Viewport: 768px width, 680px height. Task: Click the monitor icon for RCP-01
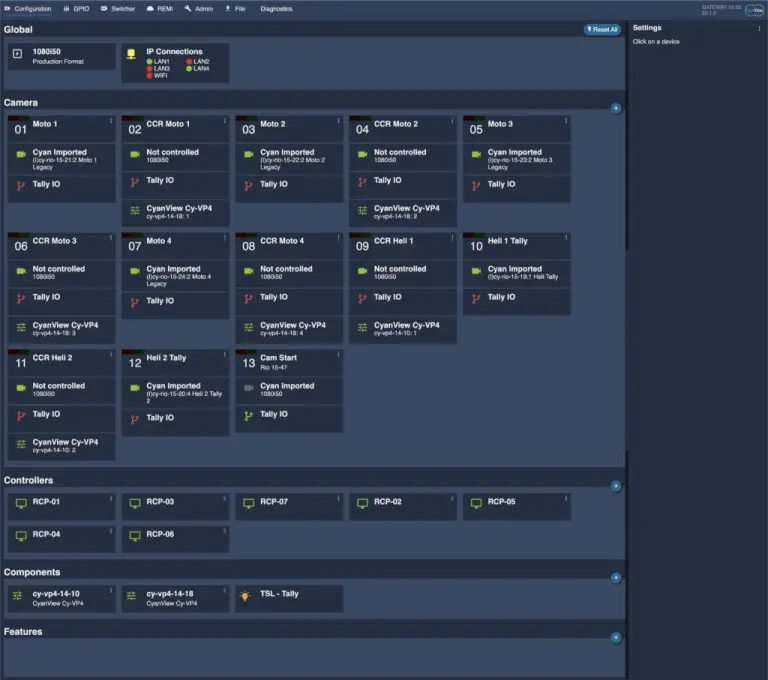(x=19, y=503)
